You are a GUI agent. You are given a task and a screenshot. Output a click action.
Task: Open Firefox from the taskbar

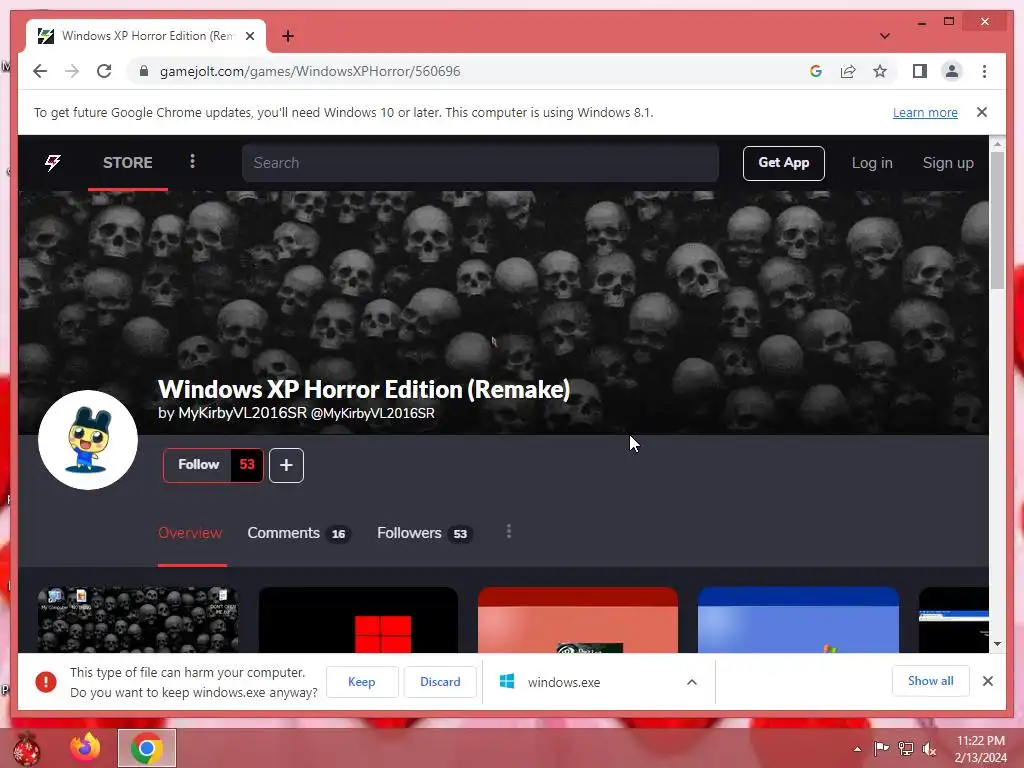86,748
